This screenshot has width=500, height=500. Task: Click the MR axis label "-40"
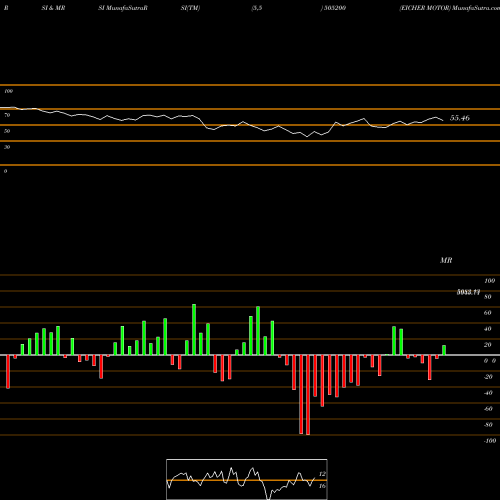tap(488, 393)
